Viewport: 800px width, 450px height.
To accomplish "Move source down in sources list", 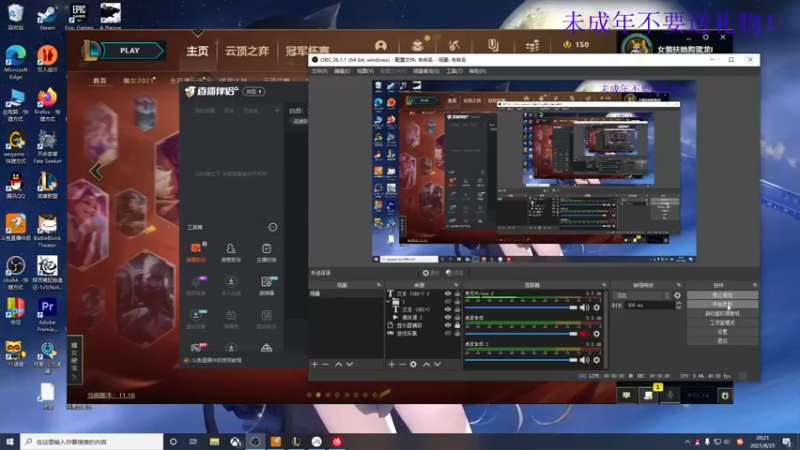I will tap(437, 364).
